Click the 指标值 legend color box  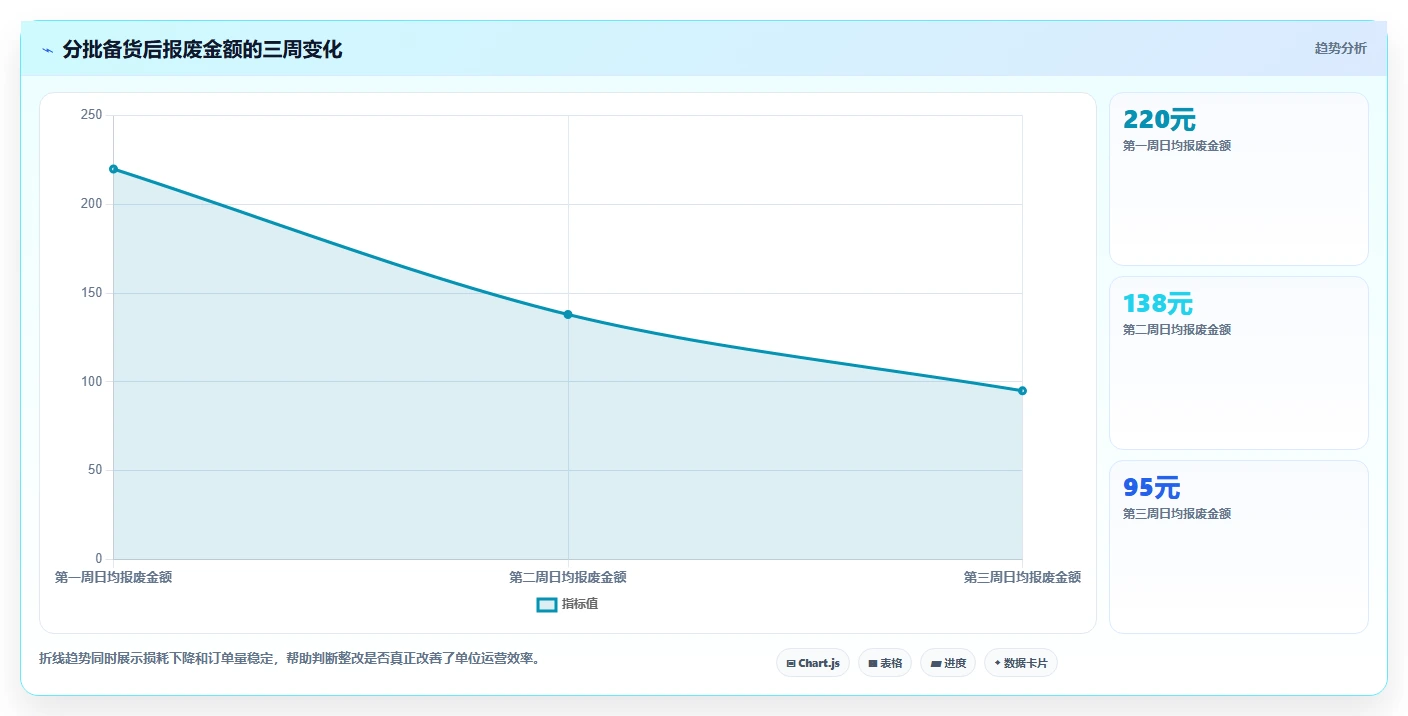pos(547,605)
